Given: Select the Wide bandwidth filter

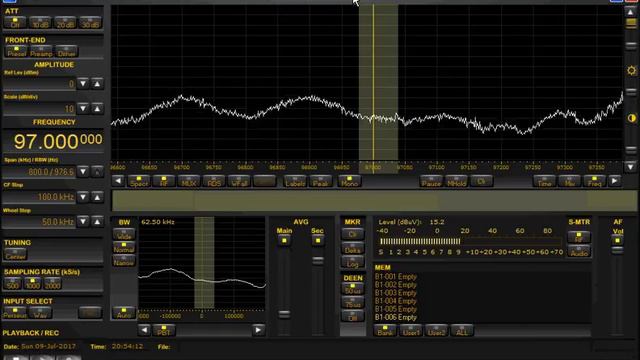Looking at the screenshot, I should point(124,234).
